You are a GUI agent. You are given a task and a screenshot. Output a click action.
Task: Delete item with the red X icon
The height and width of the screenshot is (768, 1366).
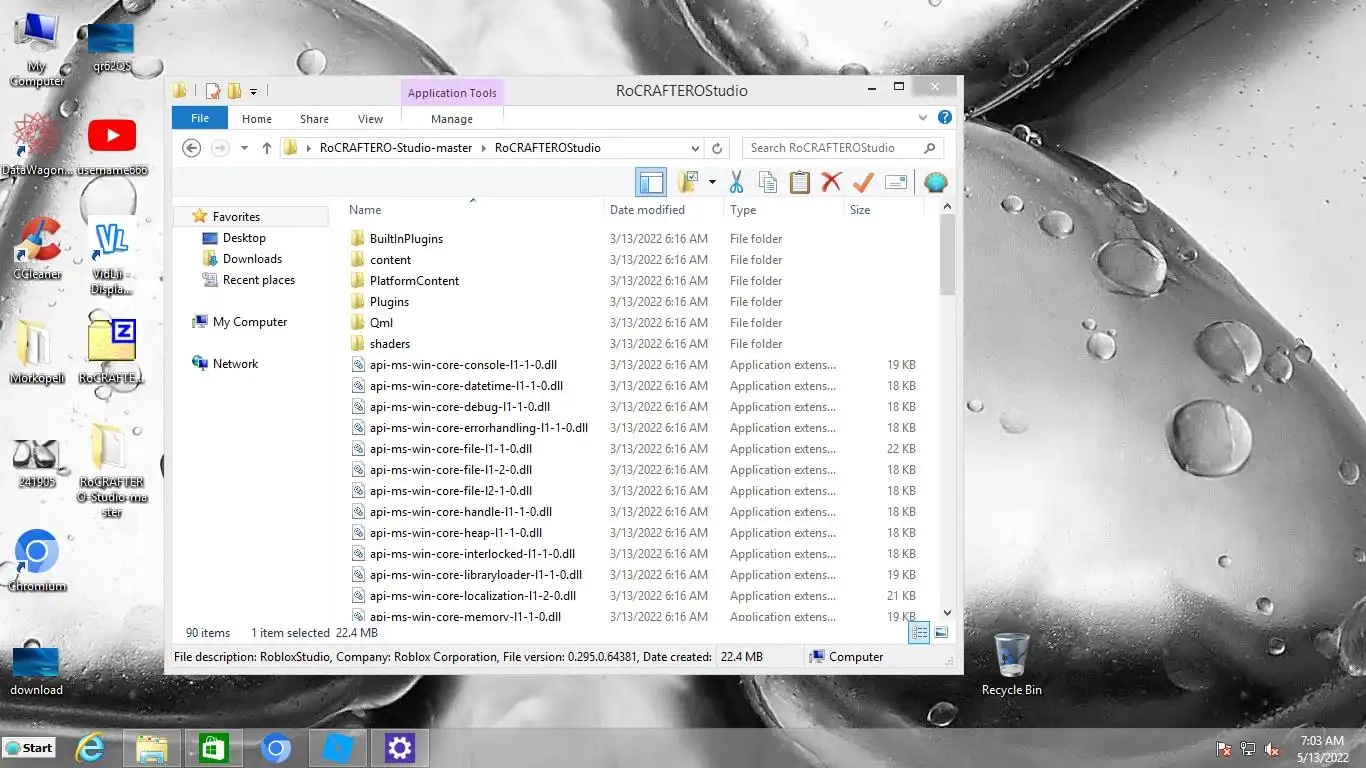point(831,182)
